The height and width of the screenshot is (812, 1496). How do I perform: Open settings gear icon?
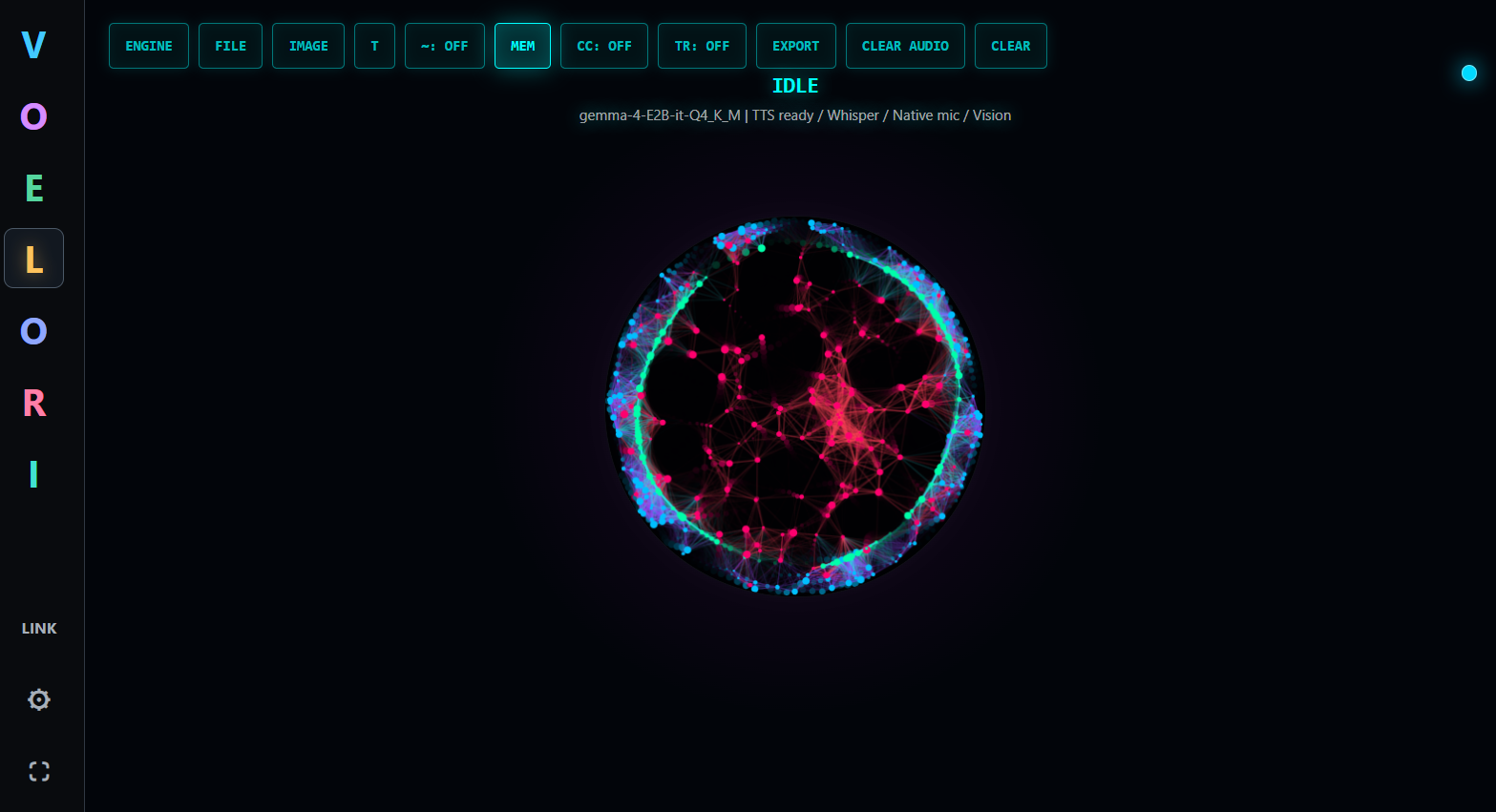coord(39,699)
